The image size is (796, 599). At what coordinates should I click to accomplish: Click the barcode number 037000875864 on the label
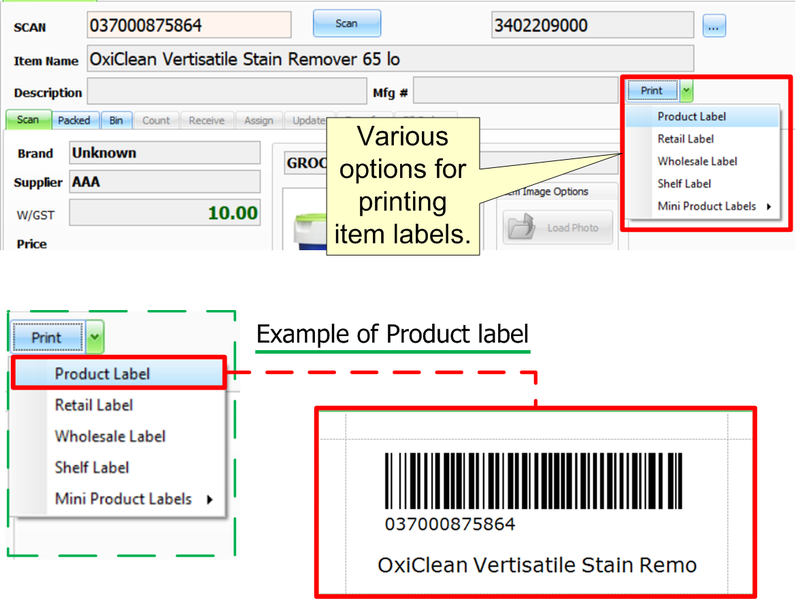click(x=450, y=524)
